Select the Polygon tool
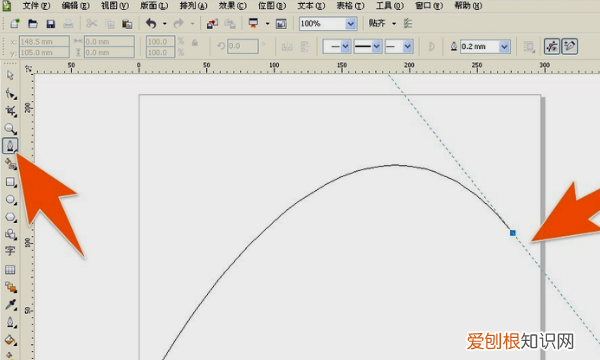The width and height of the screenshot is (600, 360). tap(10, 217)
